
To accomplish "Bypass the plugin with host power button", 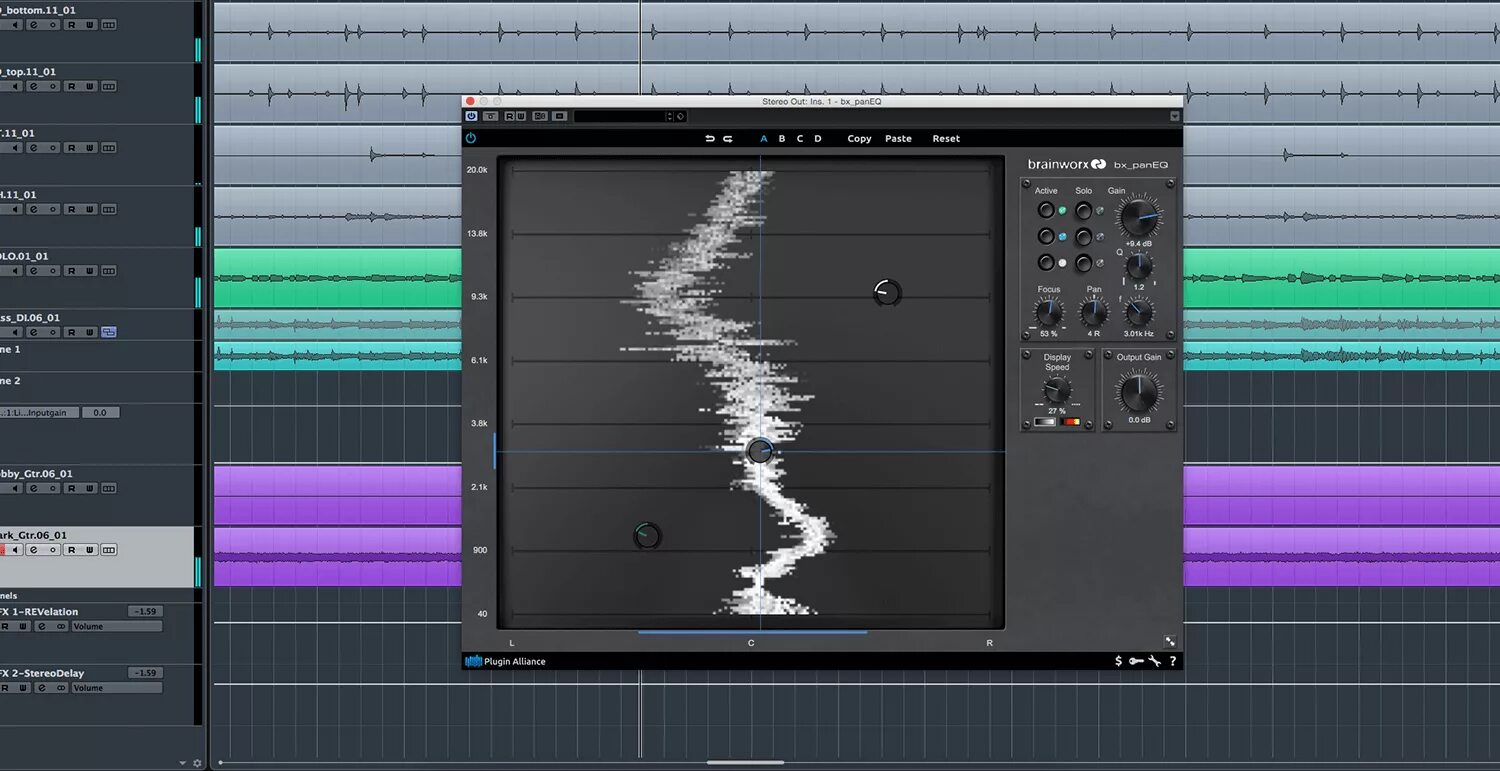I will click(471, 116).
